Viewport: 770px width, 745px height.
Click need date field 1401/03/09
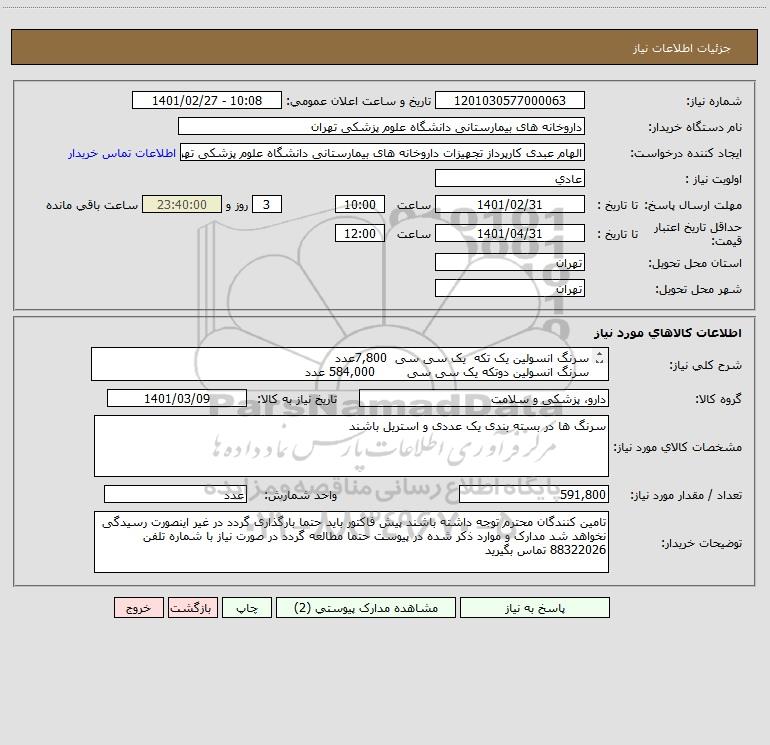click(177, 398)
